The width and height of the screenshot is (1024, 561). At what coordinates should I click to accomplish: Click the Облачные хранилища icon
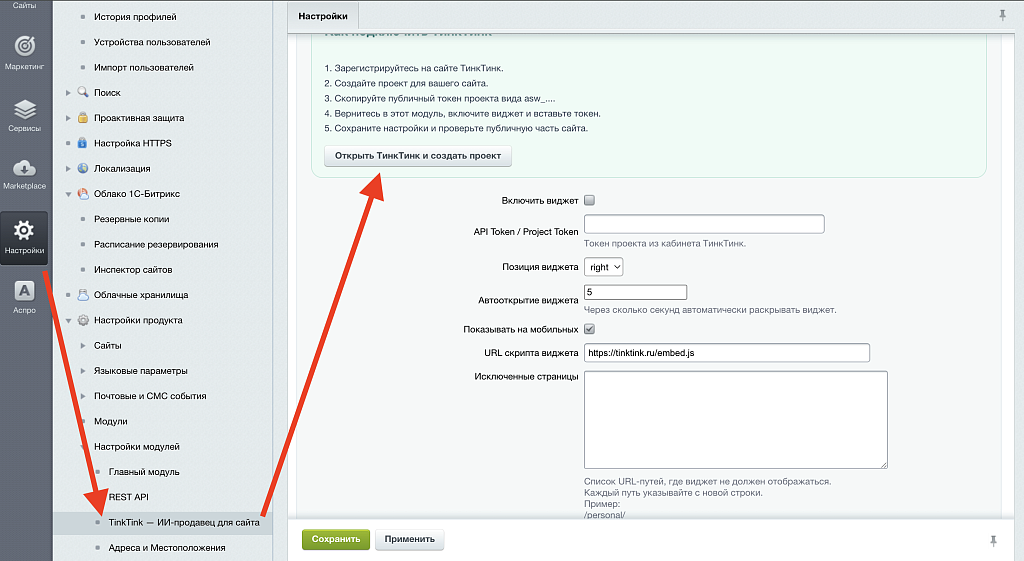point(83,295)
